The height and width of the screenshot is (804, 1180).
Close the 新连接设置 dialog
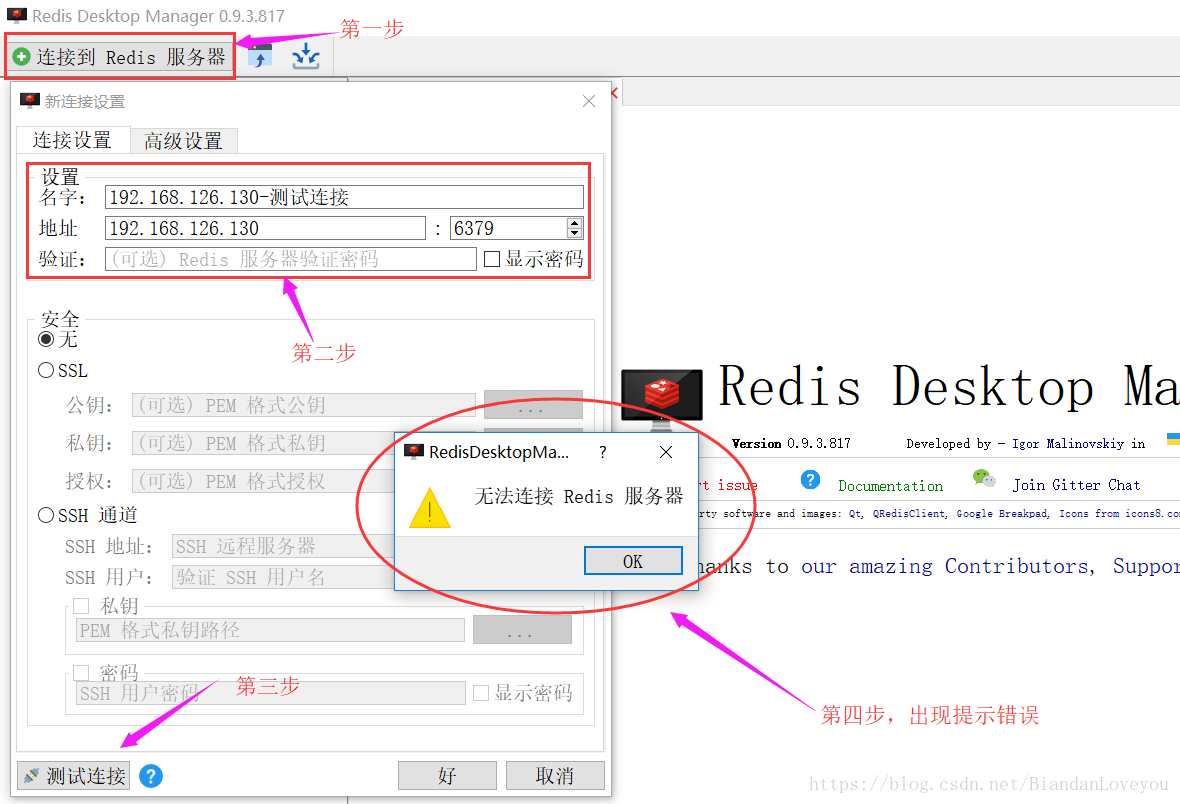point(588,101)
